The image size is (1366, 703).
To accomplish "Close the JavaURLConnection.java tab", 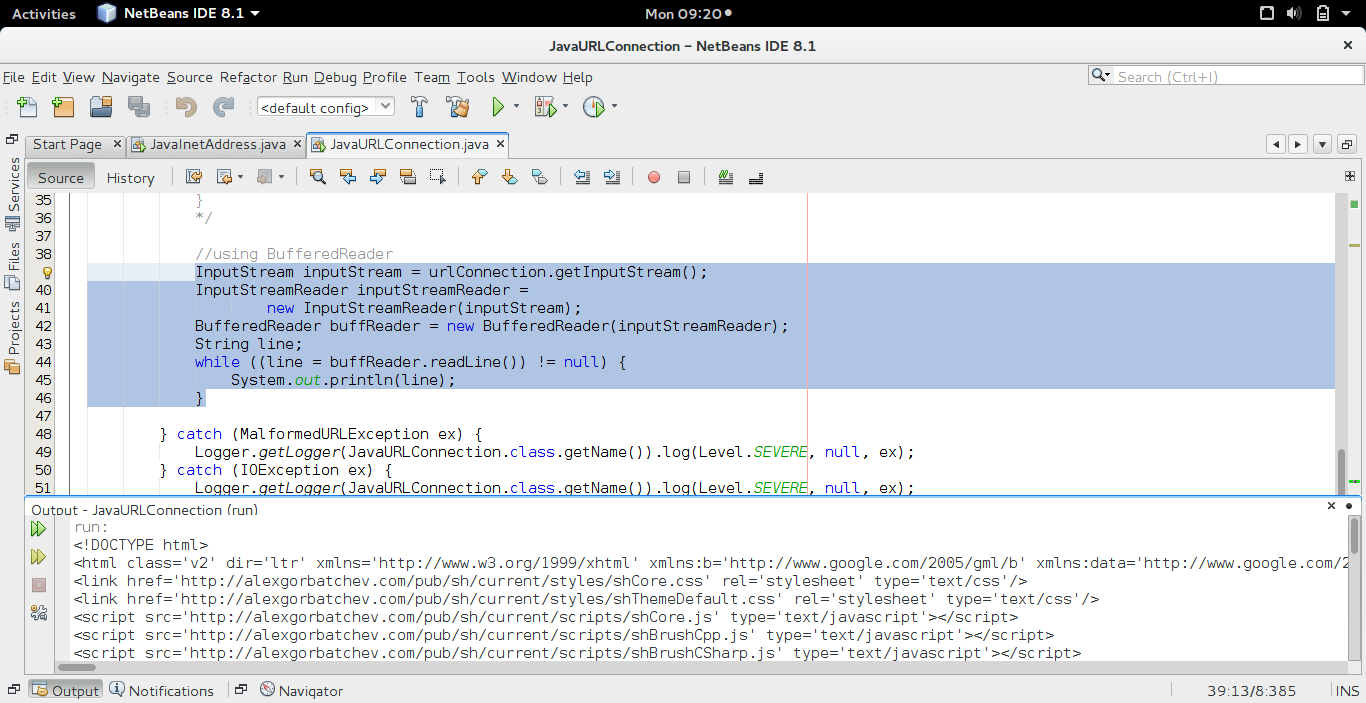I will point(500,144).
